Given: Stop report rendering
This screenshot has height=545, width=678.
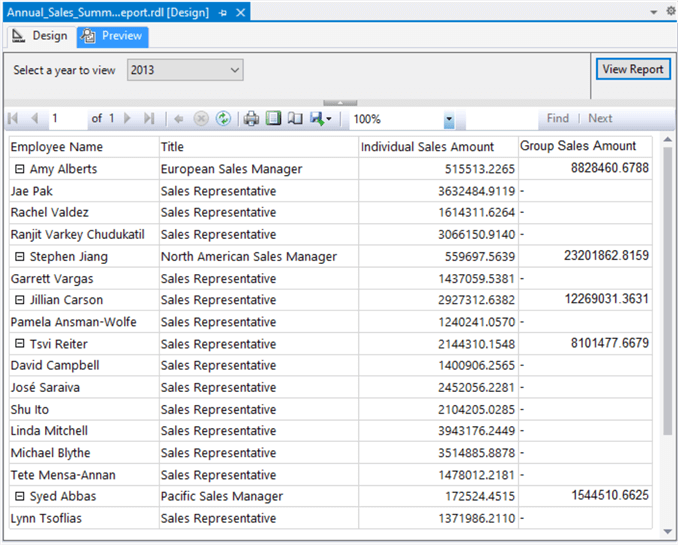Looking at the screenshot, I should 201,119.
